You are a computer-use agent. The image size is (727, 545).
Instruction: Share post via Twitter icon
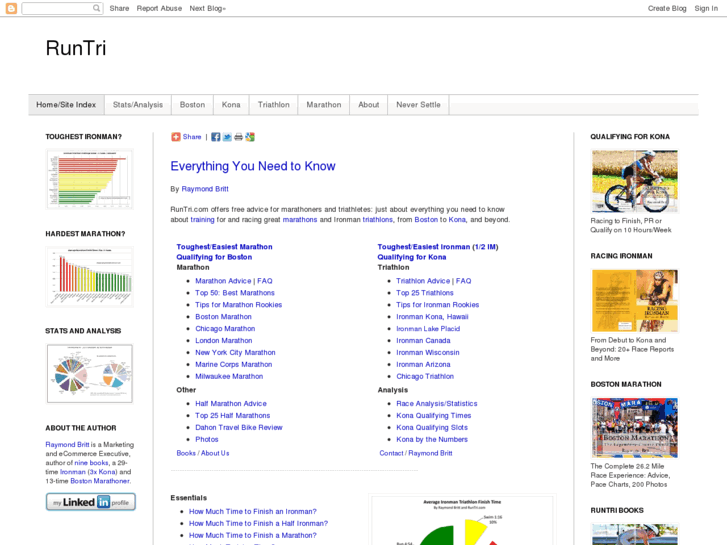227,137
